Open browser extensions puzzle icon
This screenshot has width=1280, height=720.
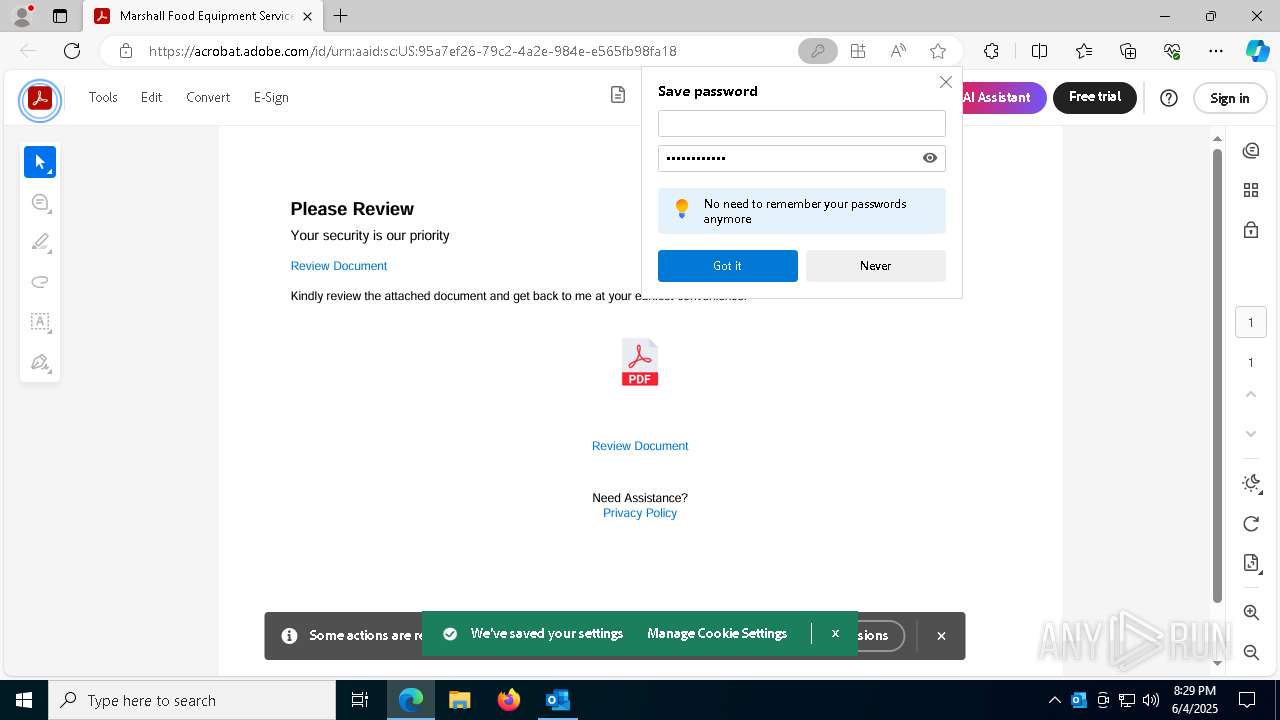coord(991,51)
